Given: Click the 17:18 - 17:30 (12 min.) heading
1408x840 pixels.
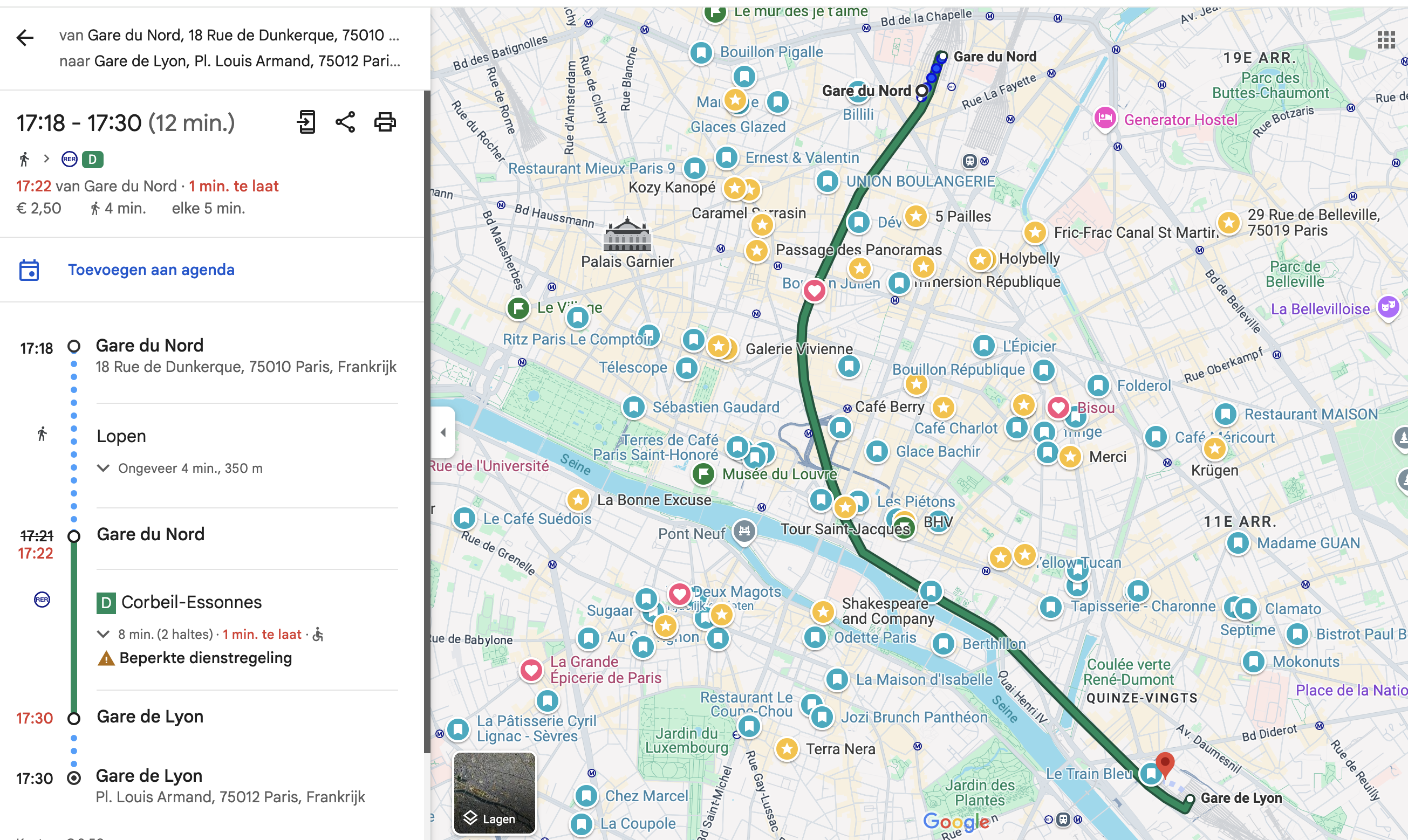Looking at the screenshot, I should [x=125, y=123].
